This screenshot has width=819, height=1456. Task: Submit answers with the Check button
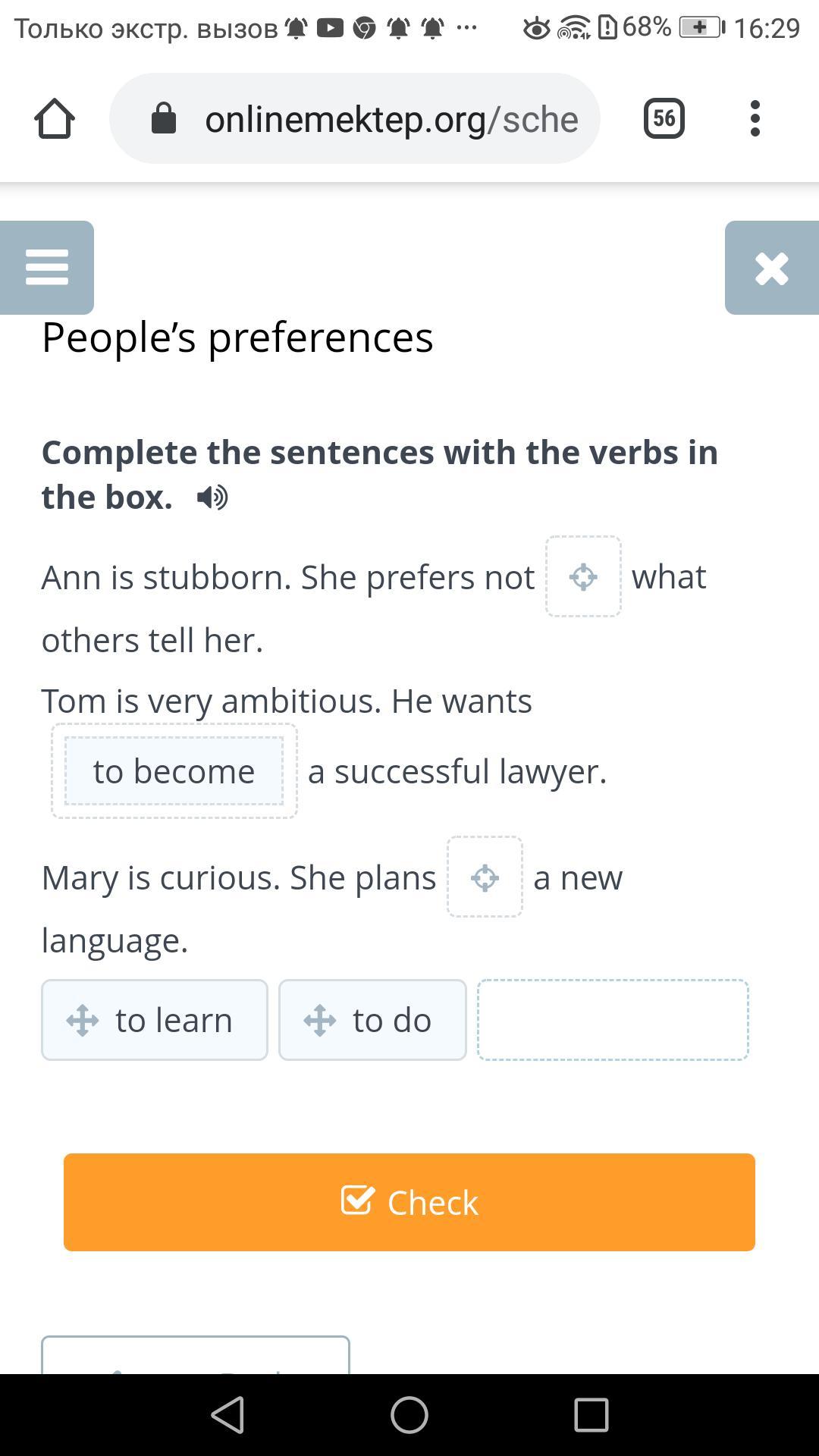409,1202
